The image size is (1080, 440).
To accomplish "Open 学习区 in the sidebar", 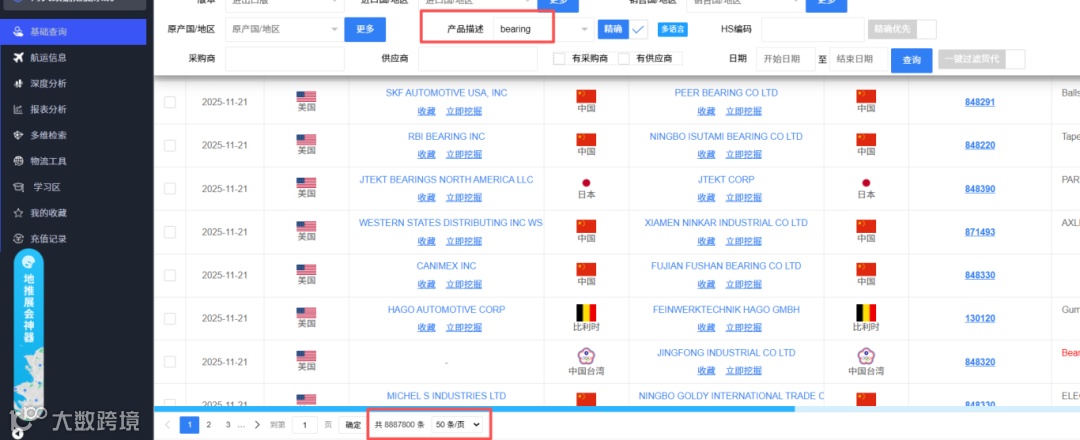I will pyautogui.click(x=73, y=187).
